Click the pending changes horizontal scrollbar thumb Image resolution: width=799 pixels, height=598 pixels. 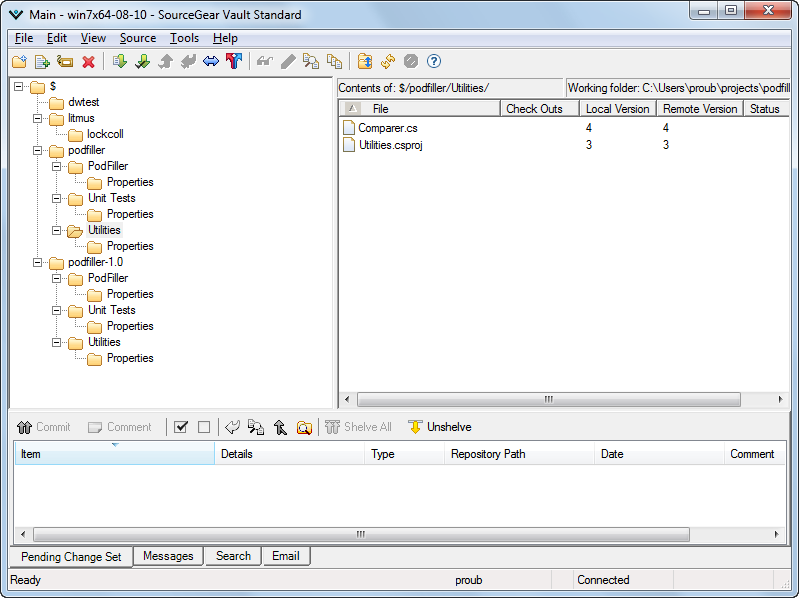pyautogui.click(x=361, y=534)
